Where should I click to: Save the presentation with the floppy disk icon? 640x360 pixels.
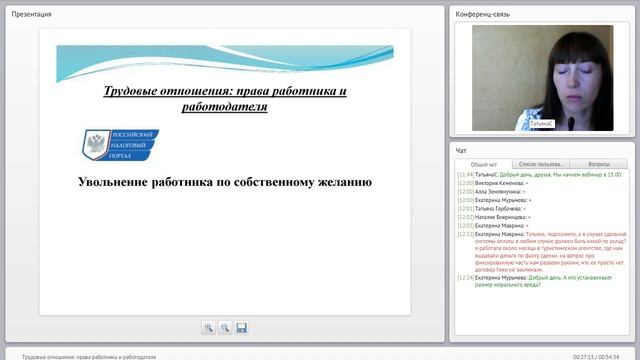[x=242, y=328]
